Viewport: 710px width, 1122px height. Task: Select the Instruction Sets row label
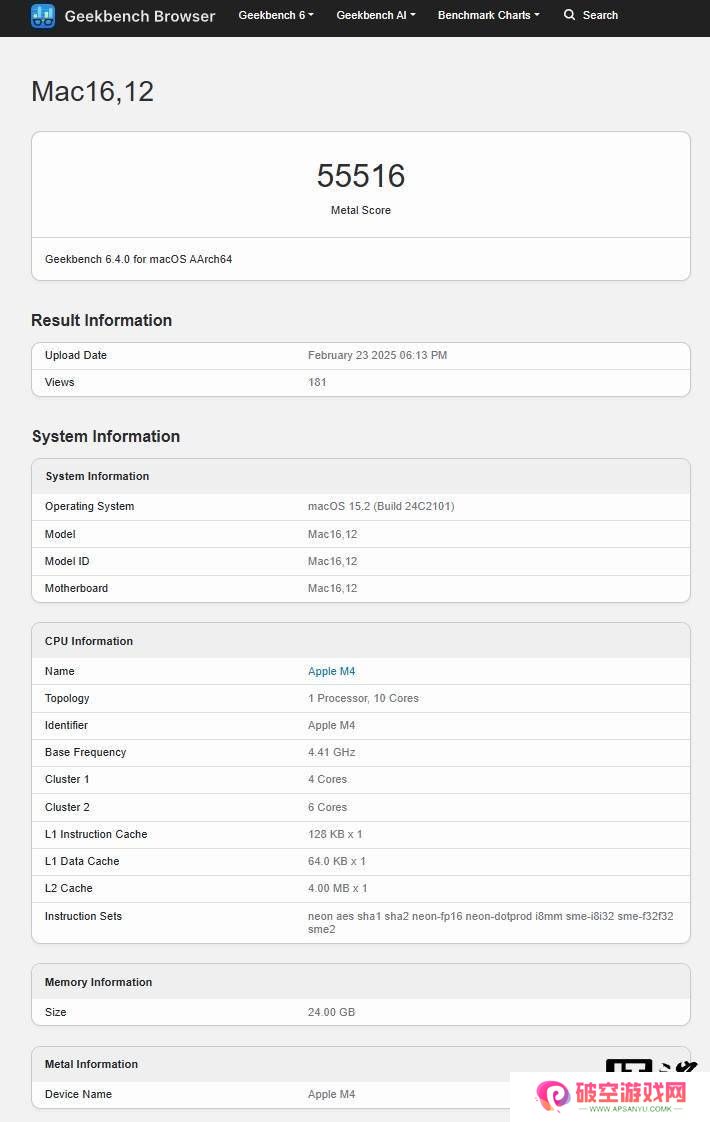[83, 916]
